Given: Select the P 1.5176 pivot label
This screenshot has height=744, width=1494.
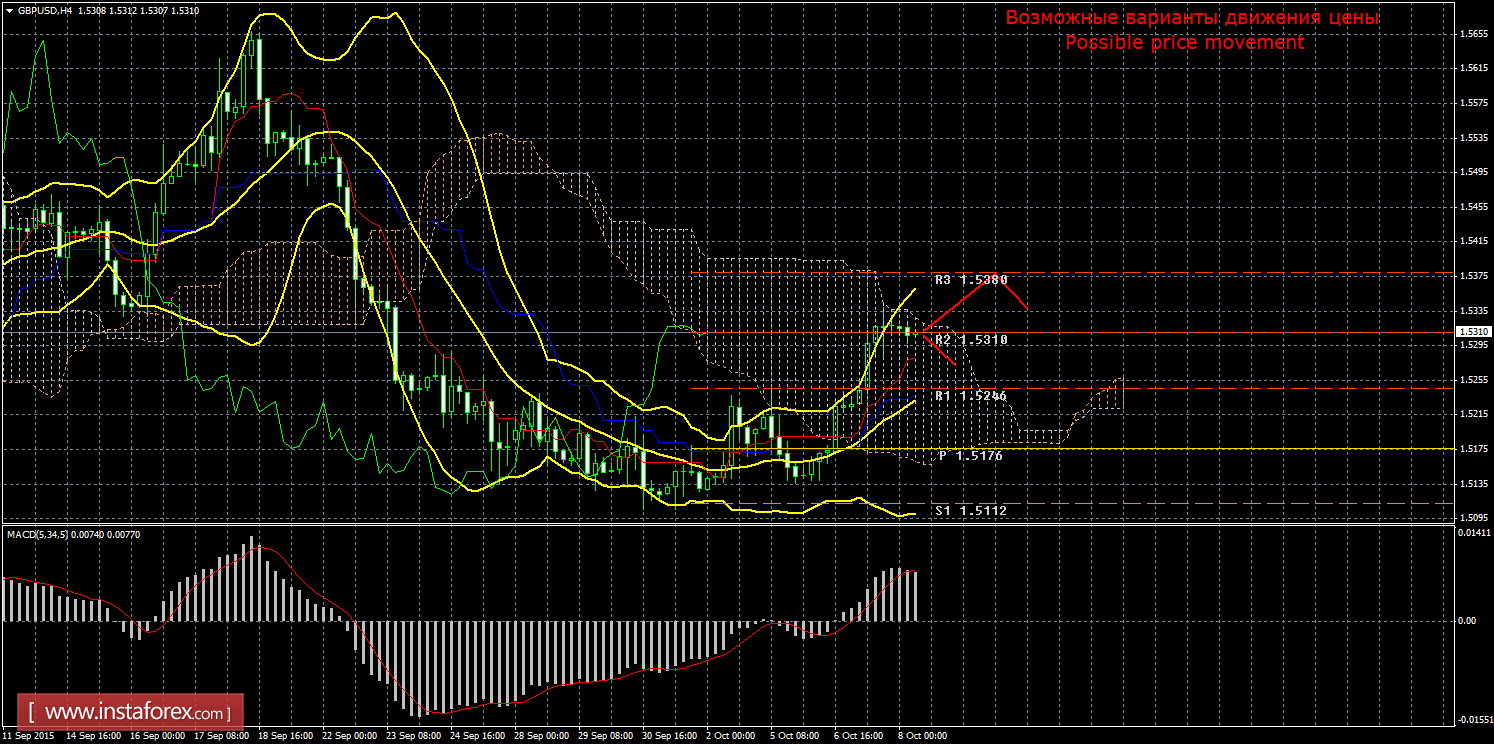Looking at the screenshot, I should click(x=970, y=456).
